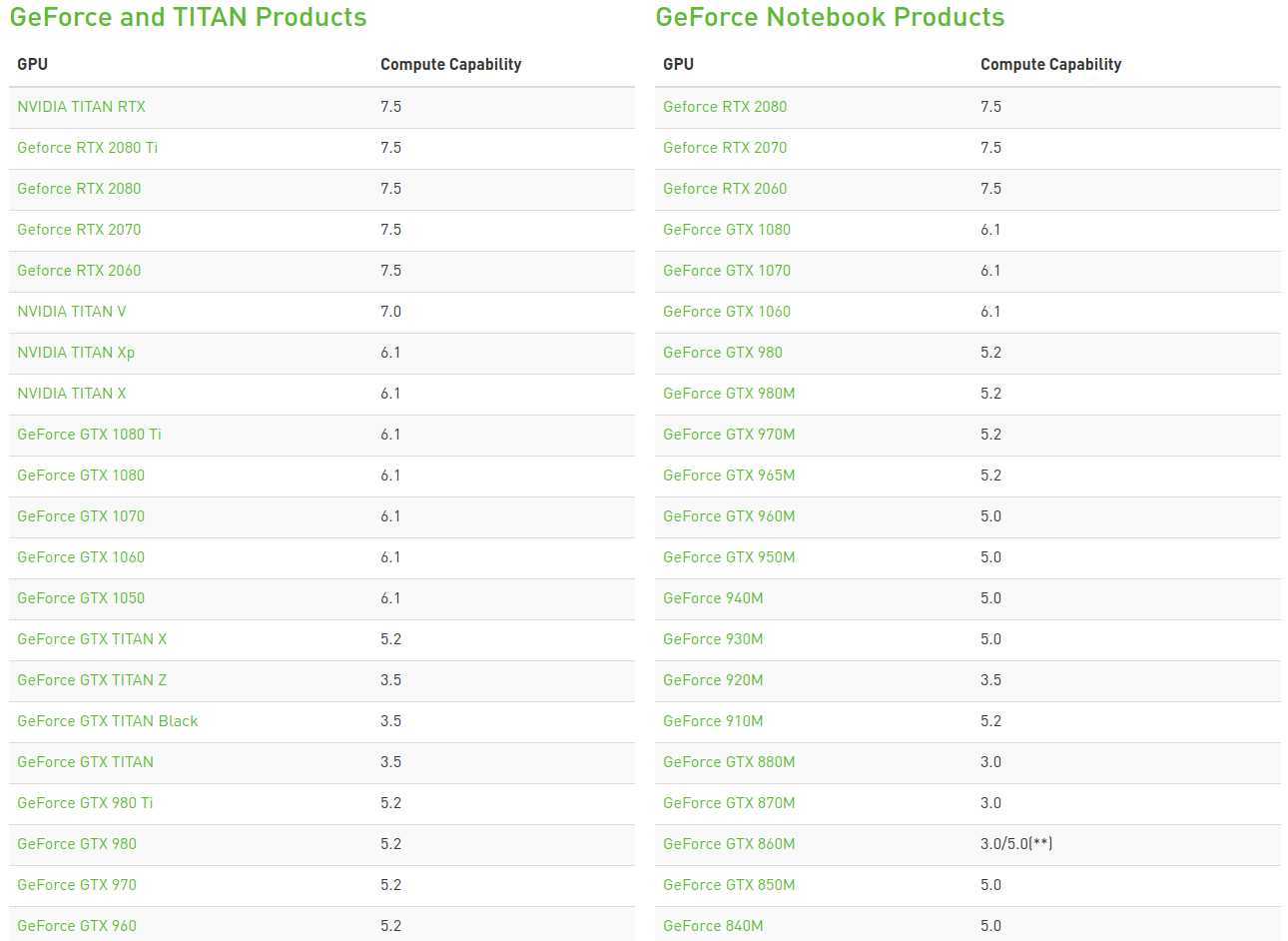Viewport: 1288px width, 941px height.
Task: Click GeForce GTX 1070 in TITAN Products table
Action: pyautogui.click(x=81, y=516)
